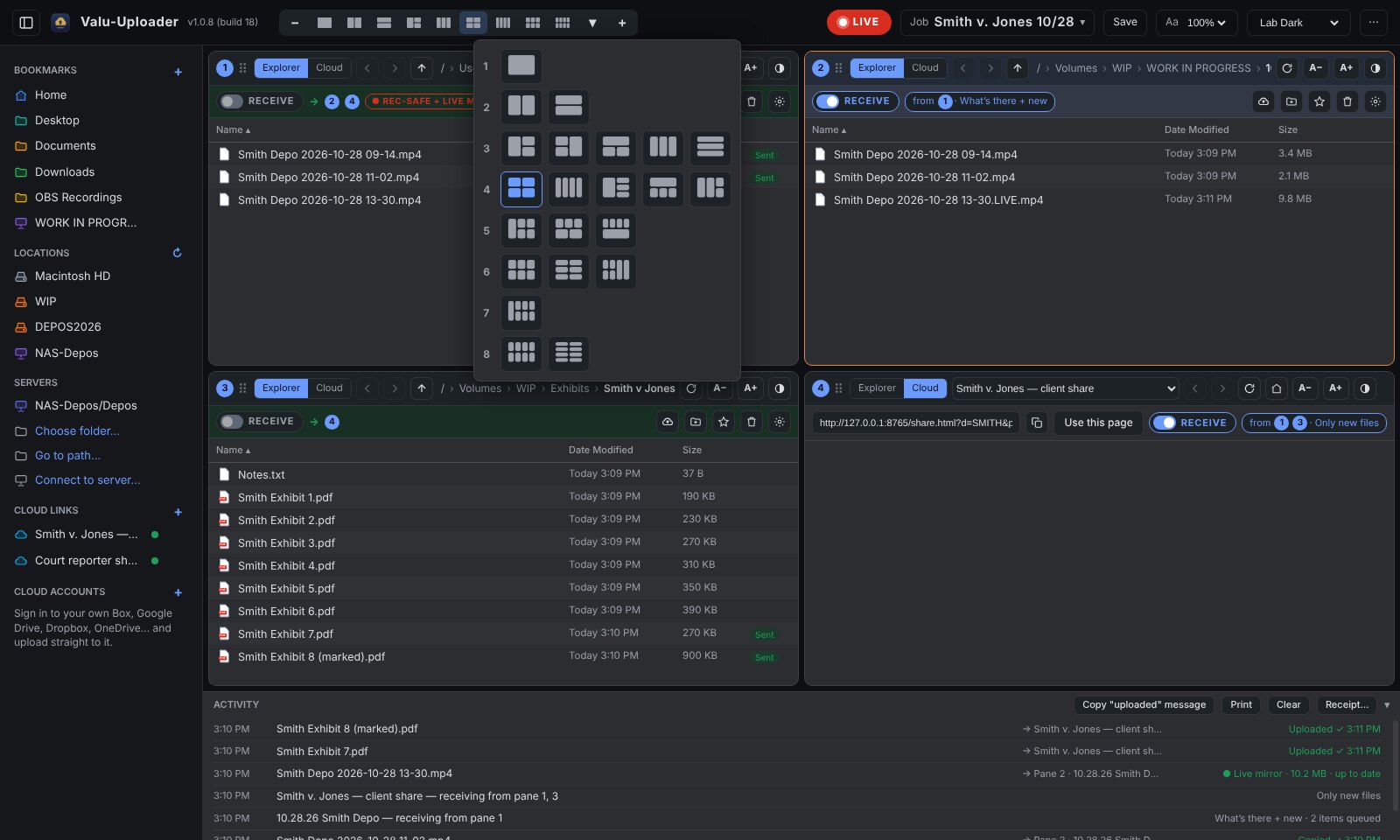Toggle contrast mode in pane 3
The width and height of the screenshot is (1400, 840).
(780, 388)
